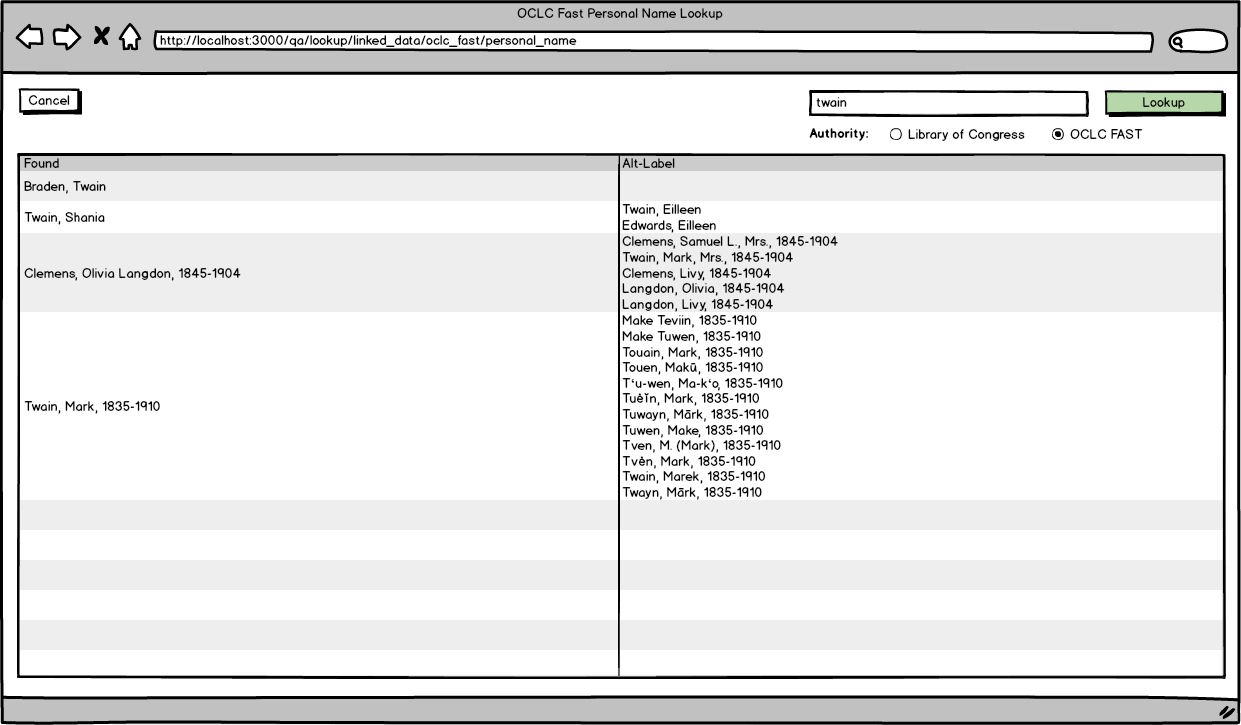Click the browser search magnifier box
1241x725 pixels.
coord(1198,42)
